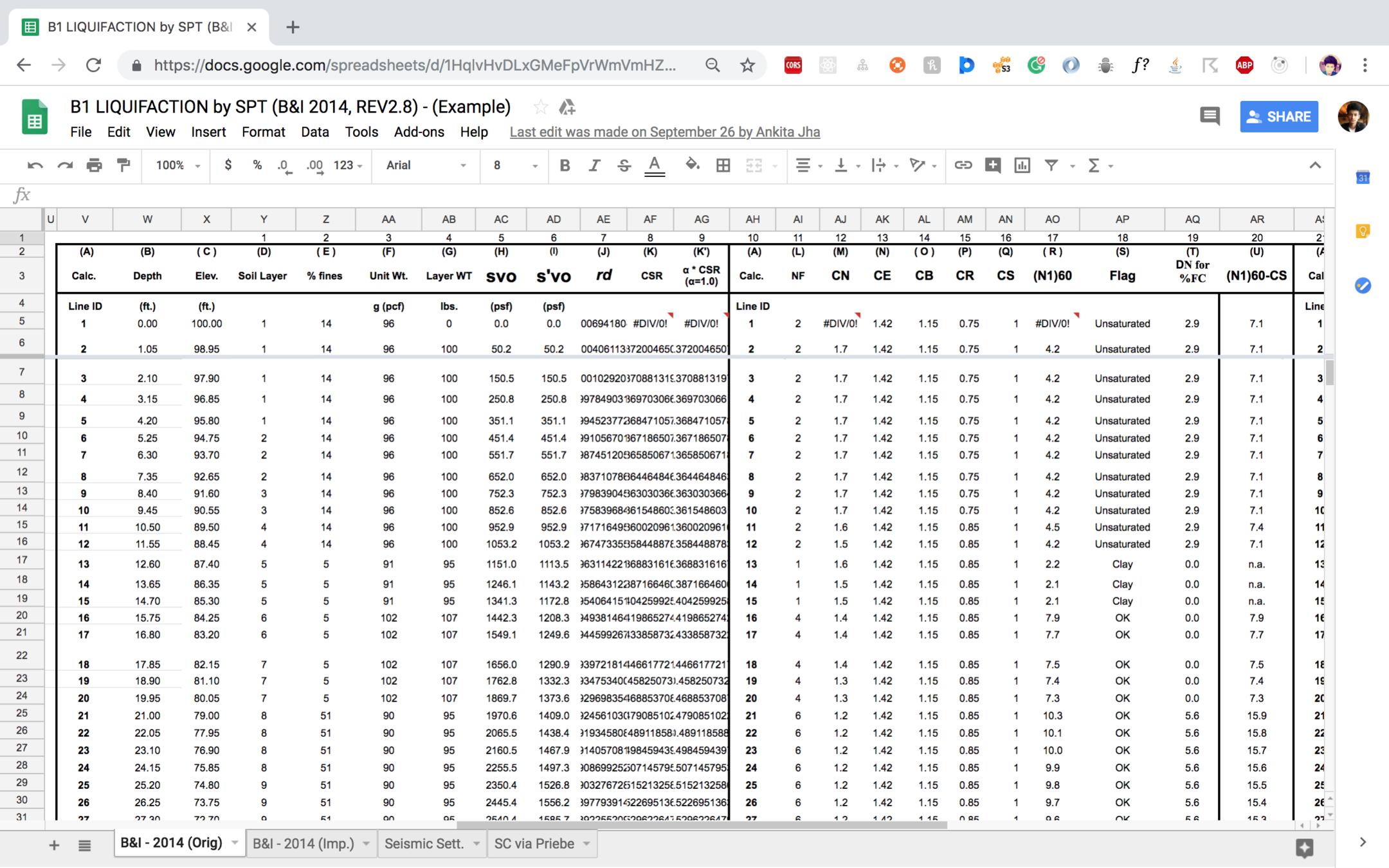This screenshot has height=868, width=1389.
Task: Open the text color picker
Action: (654, 166)
